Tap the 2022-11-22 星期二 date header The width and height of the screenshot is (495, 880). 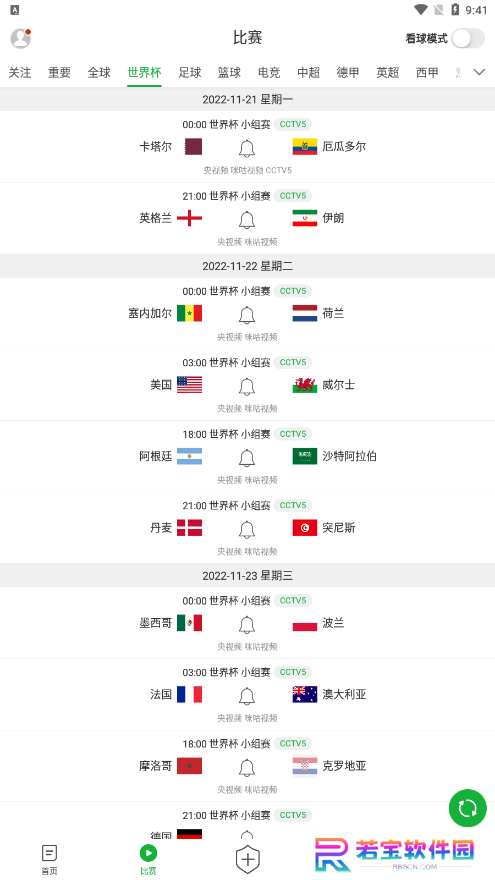[248, 266]
